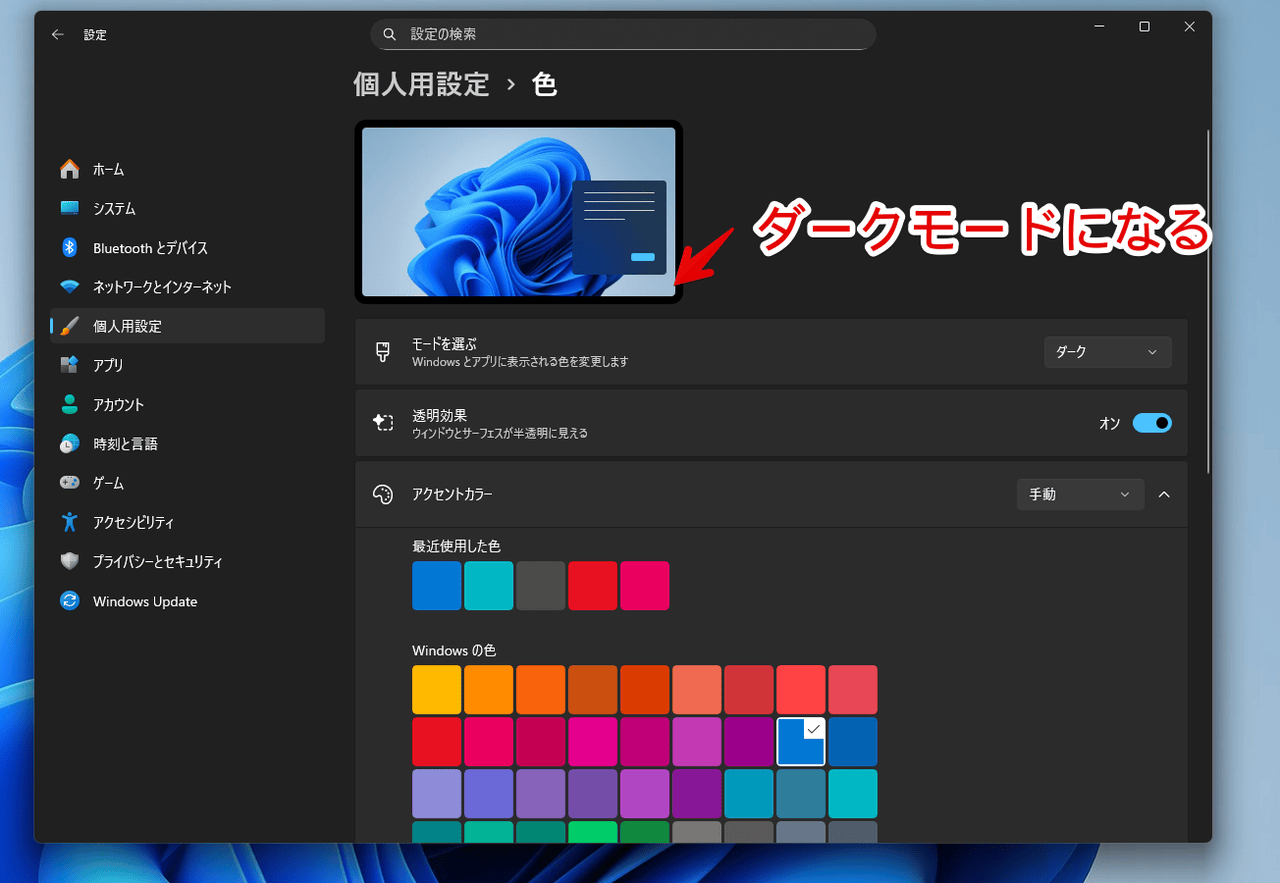Image resolution: width=1280 pixels, height=883 pixels.
Task: Click the settings search field
Action: (623, 34)
